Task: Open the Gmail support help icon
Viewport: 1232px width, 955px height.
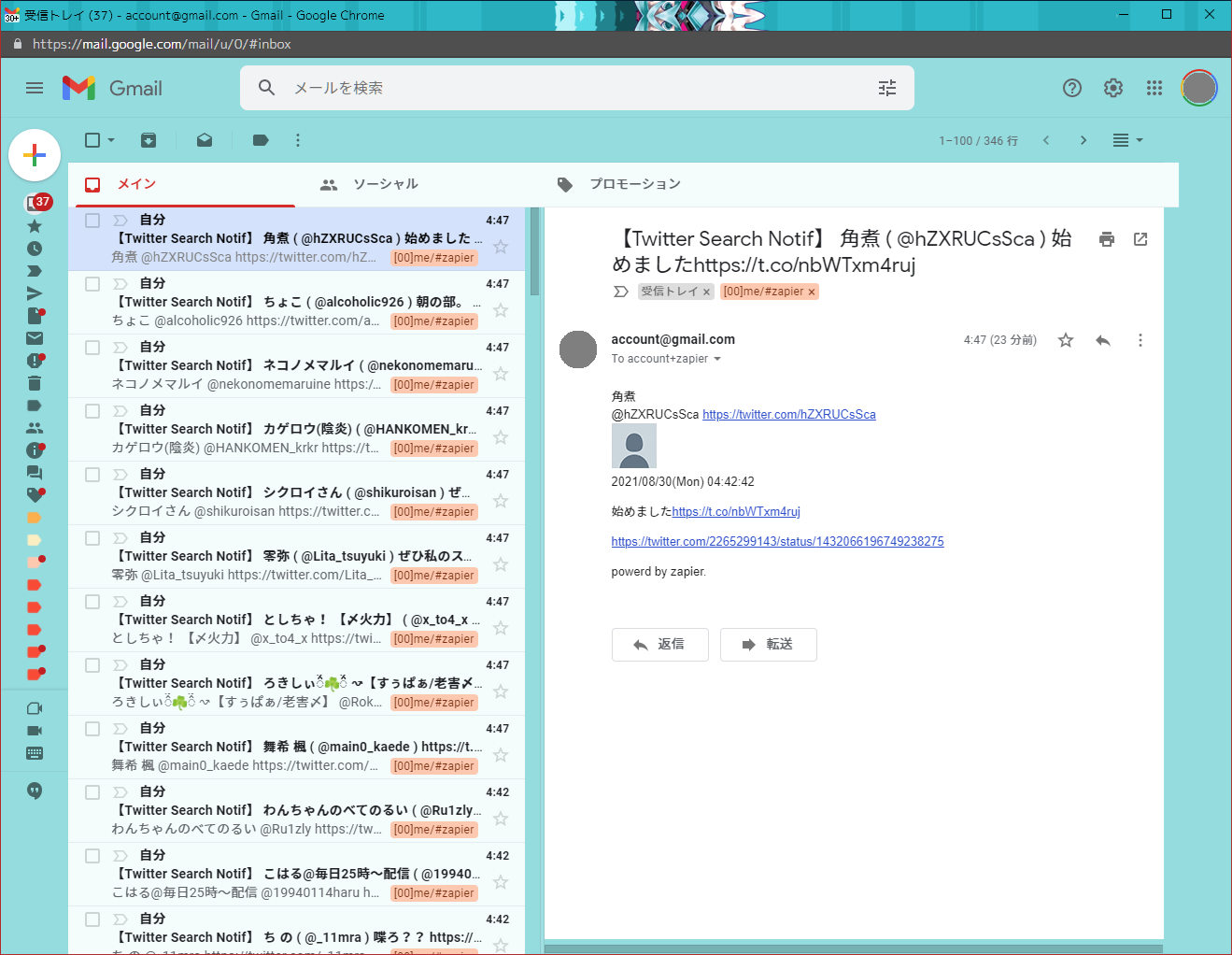Action: click(1072, 88)
